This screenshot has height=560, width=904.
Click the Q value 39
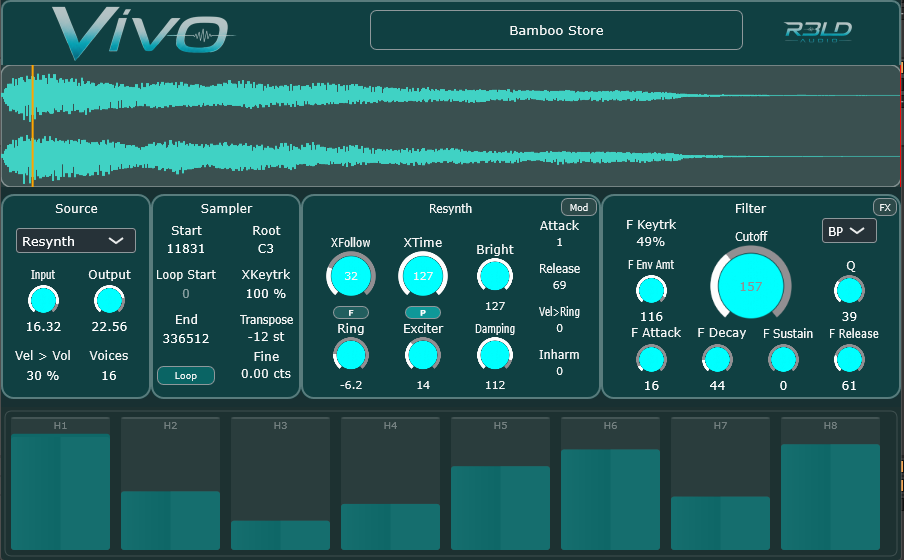point(849,317)
